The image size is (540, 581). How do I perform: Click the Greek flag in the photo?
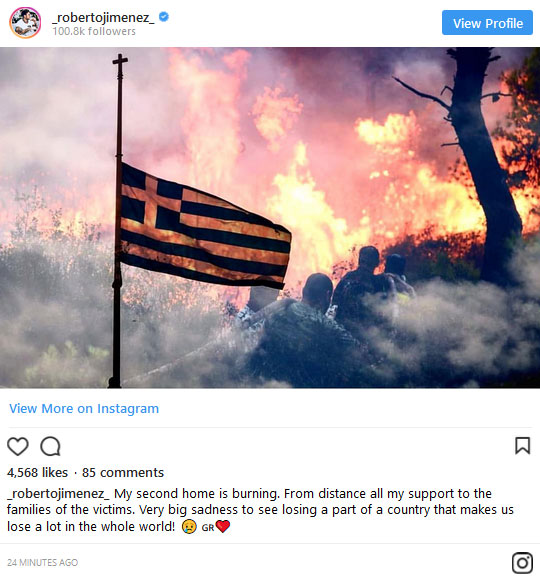[x=206, y=226]
